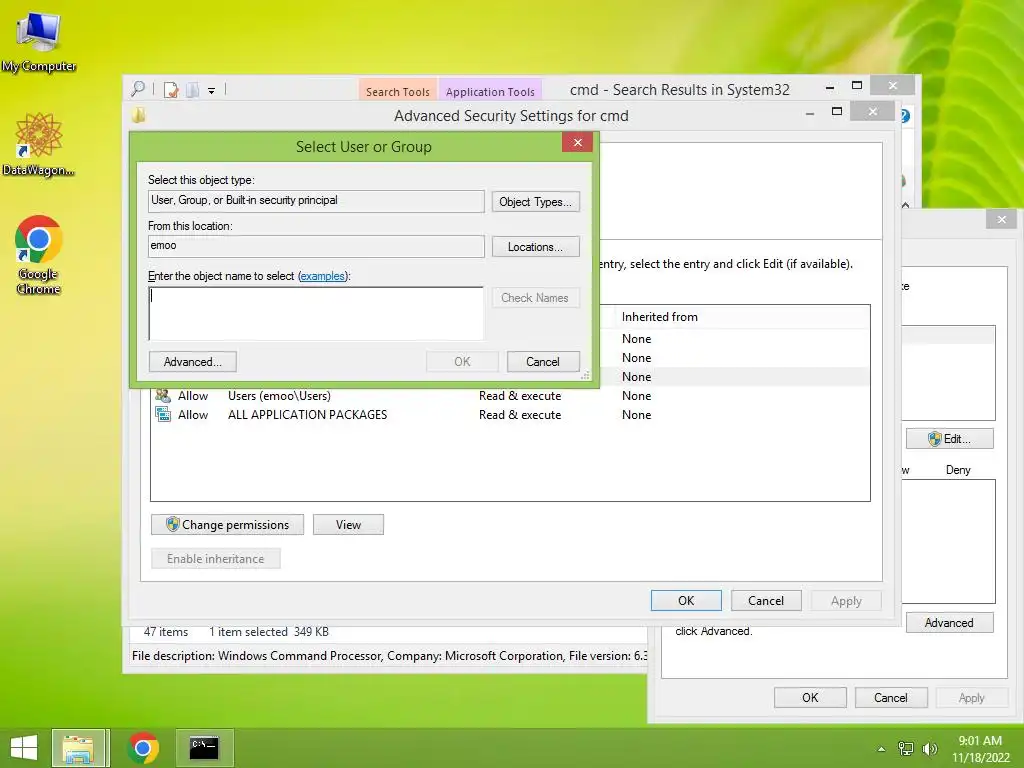This screenshot has width=1024, height=768.
Task: Open My Computer desktop icon
Action: [39, 42]
